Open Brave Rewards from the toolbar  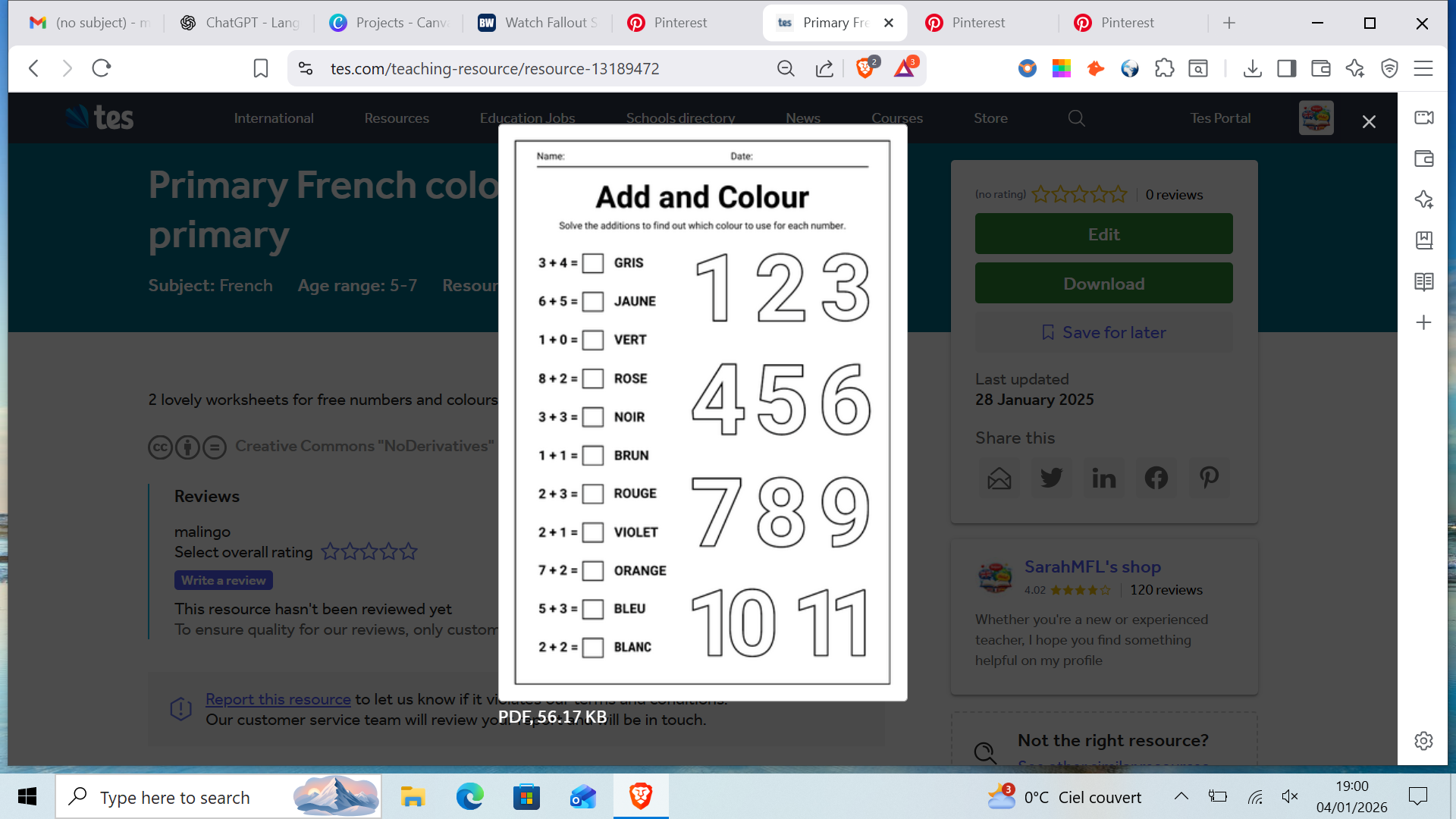903,68
